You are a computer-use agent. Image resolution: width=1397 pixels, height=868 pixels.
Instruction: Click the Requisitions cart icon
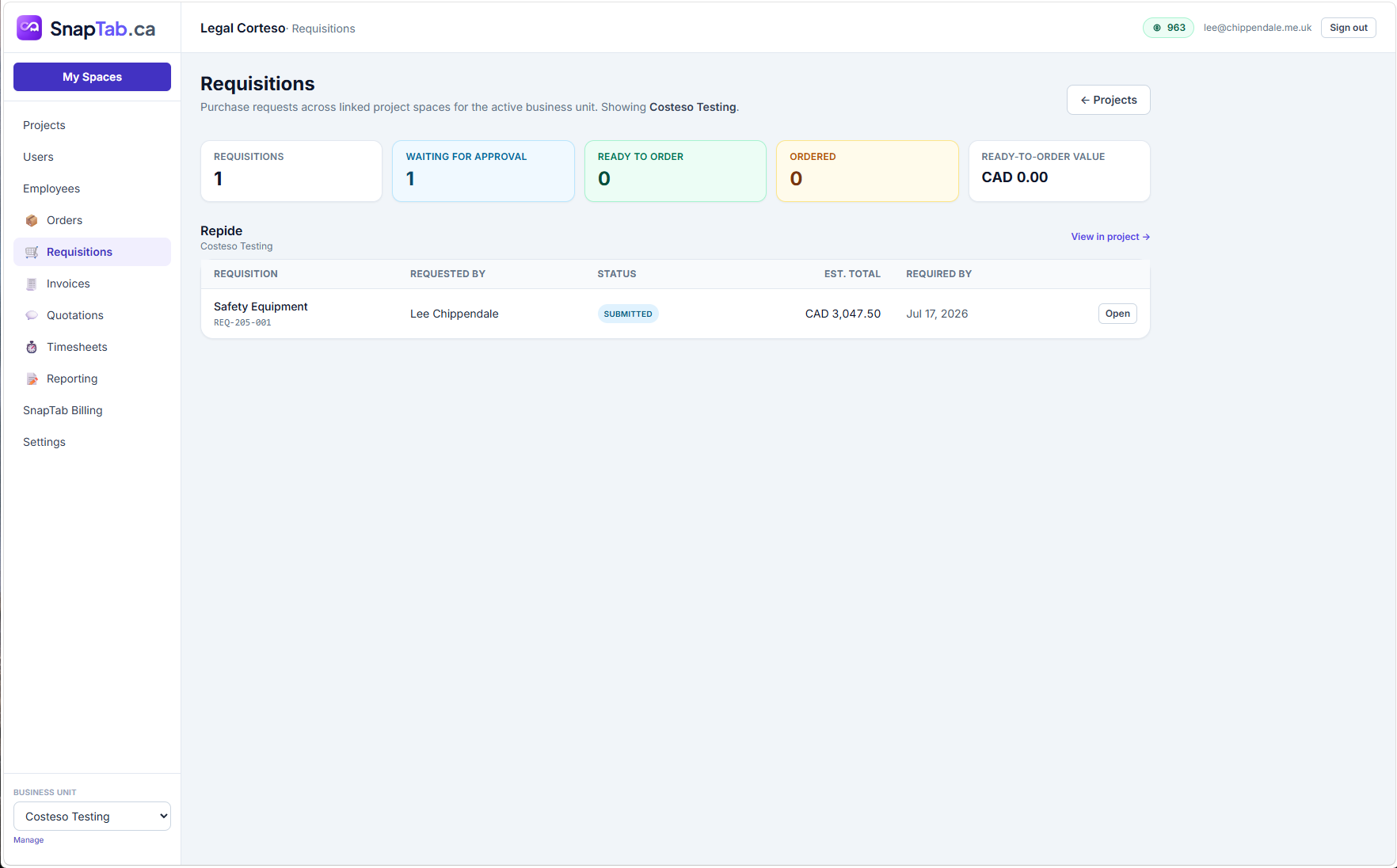tap(32, 252)
